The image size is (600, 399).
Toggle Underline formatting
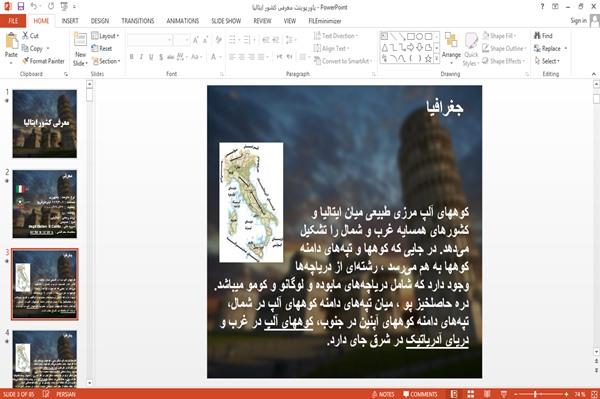[151, 57]
